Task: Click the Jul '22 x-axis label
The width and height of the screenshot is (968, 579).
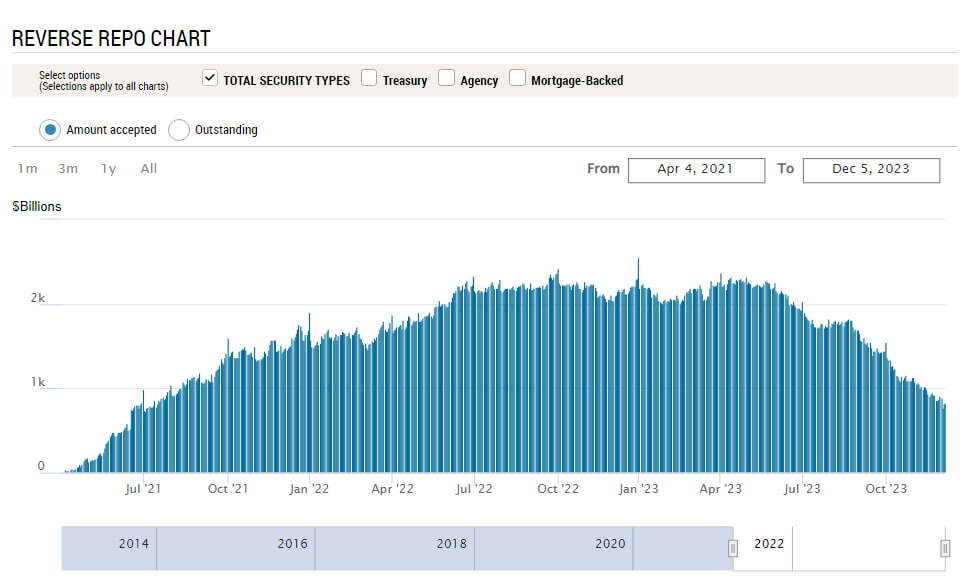Action: 474,489
